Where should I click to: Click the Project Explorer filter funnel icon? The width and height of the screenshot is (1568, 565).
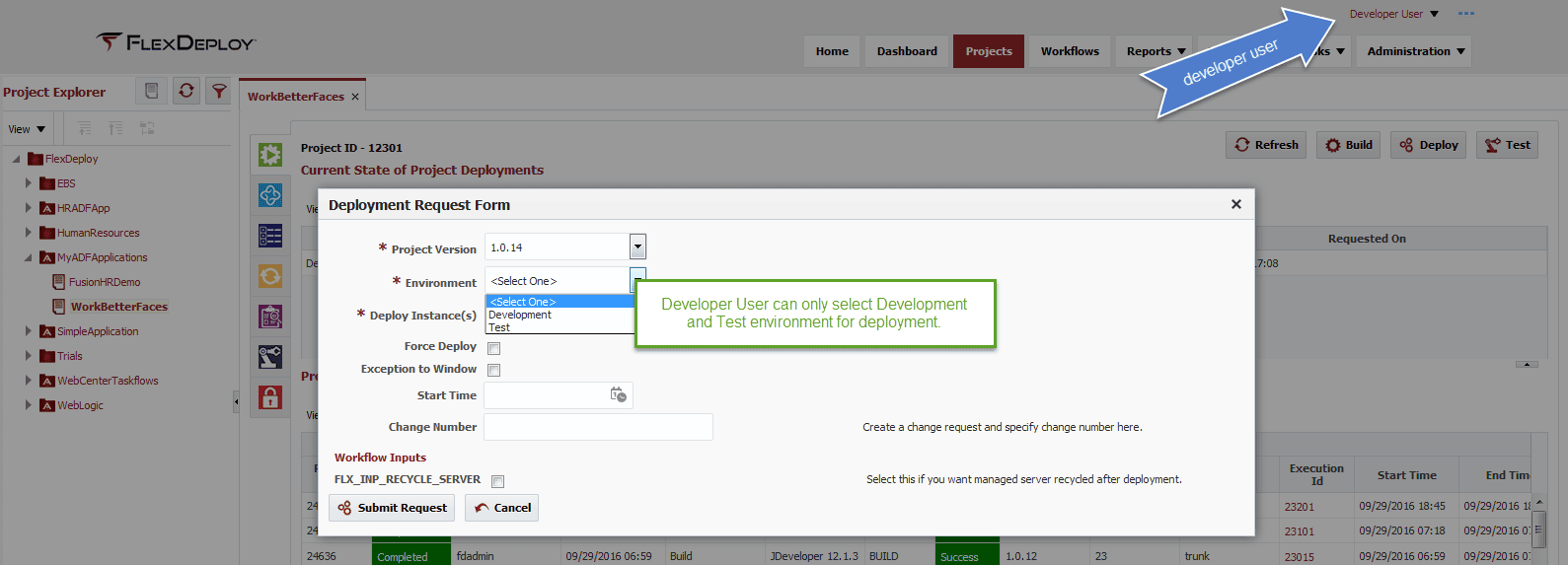tap(219, 91)
